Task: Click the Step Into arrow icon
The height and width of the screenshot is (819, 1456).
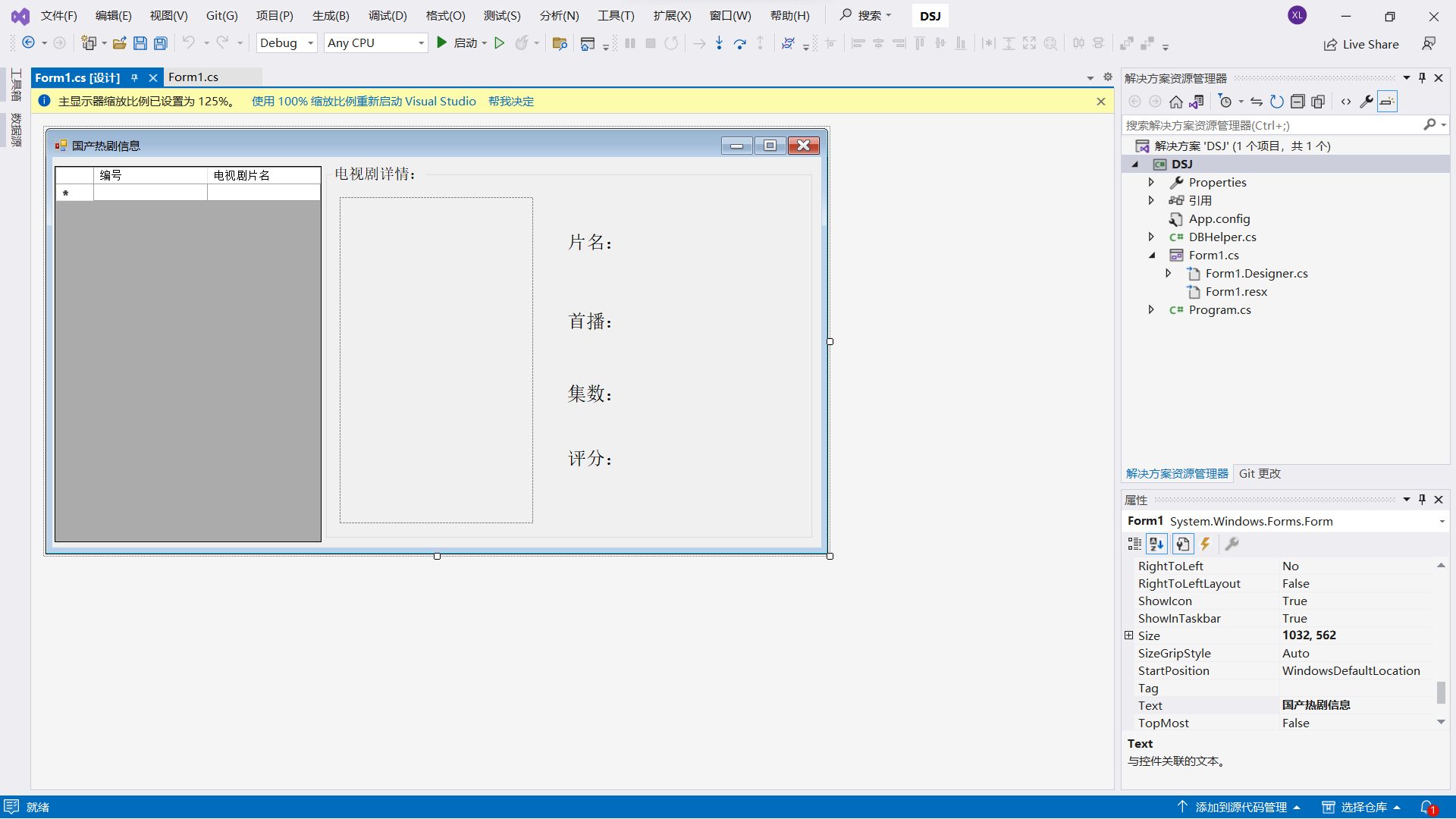Action: [x=719, y=43]
